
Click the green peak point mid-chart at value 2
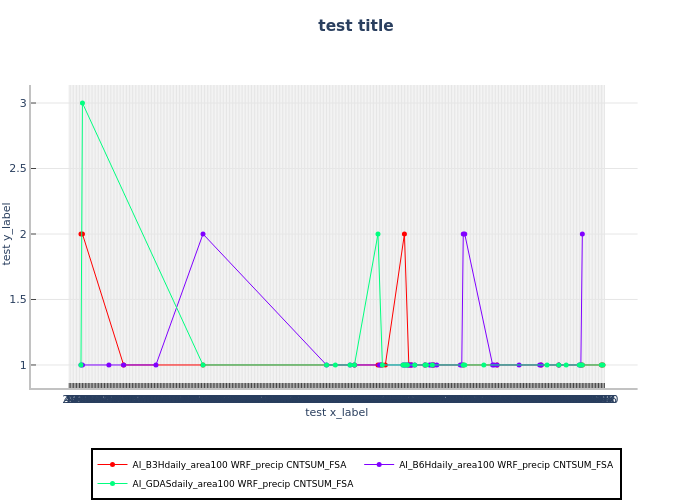click(x=378, y=234)
